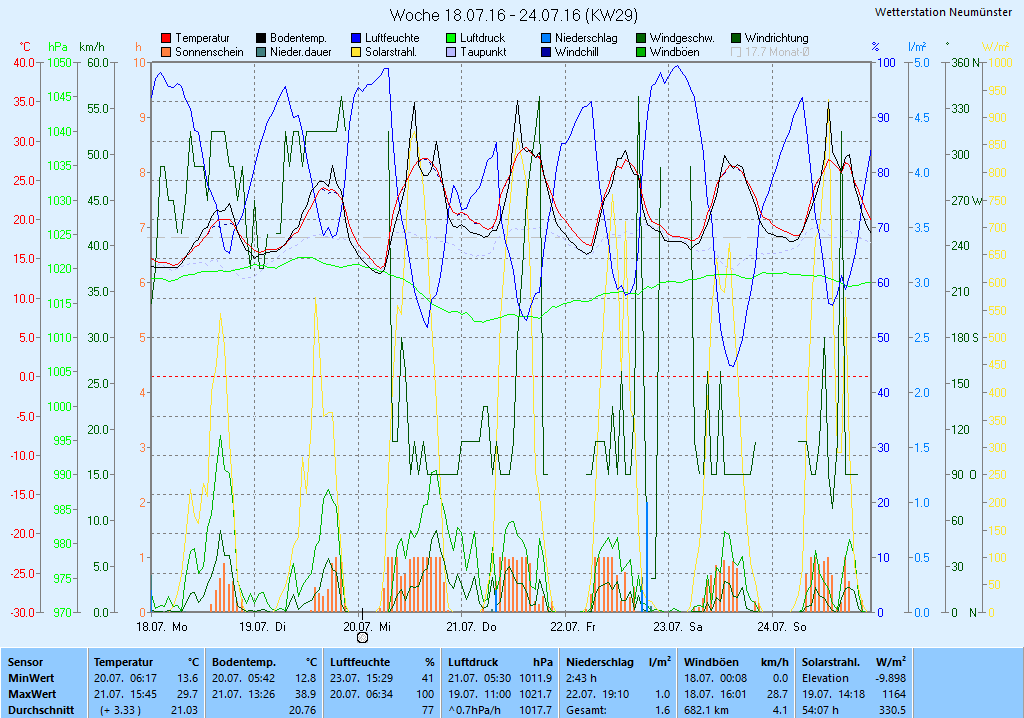Click the Luftdruck max value 1021.7
The image size is (1024, 718).
pos(536,694)
